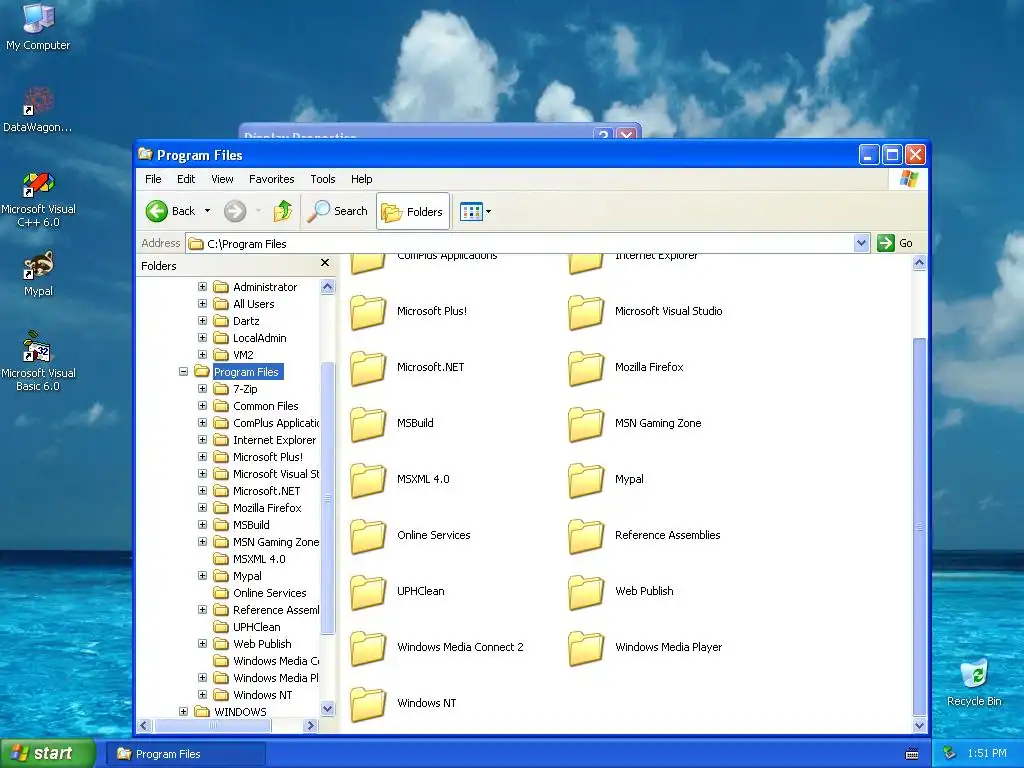Click the Back arrow button
1024x768 pixels.
tap(170, 211)
